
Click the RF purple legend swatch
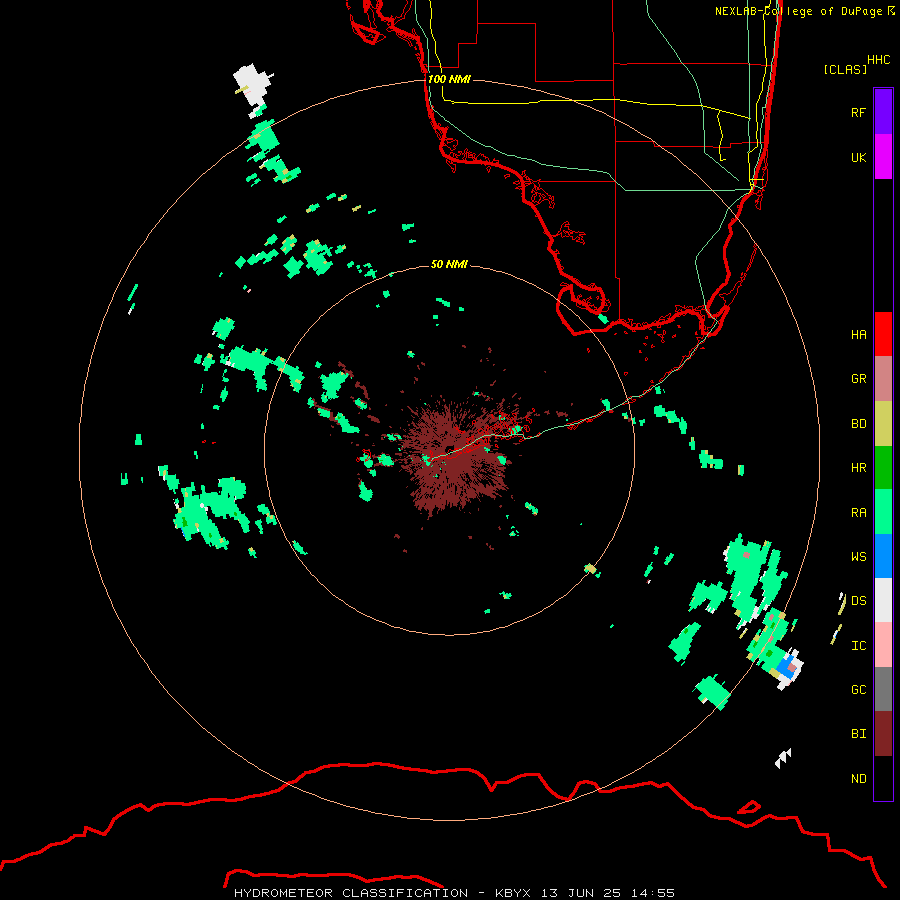point(883,112)
